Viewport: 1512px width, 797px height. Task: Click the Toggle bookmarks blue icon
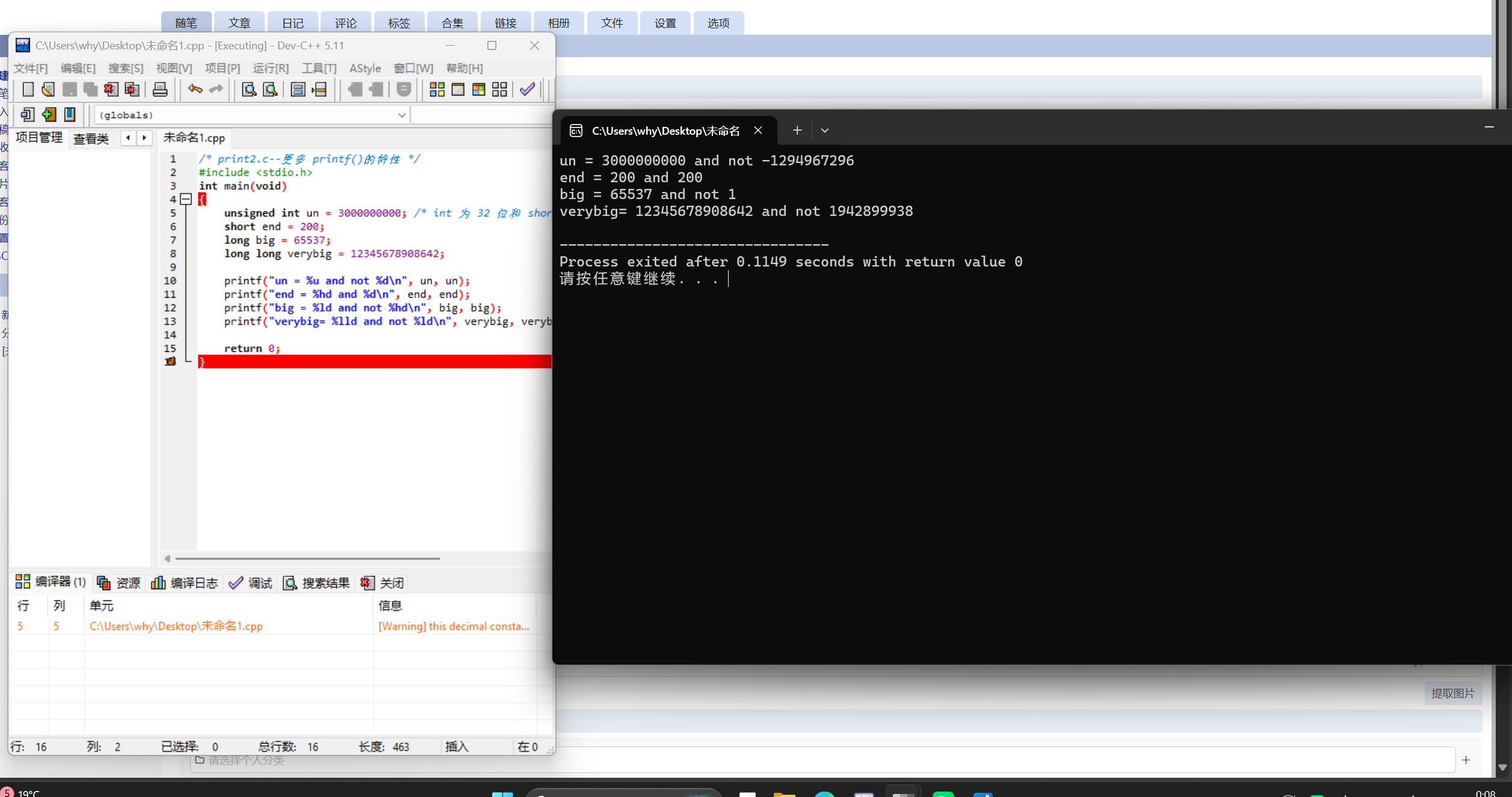tap(70, 114)
